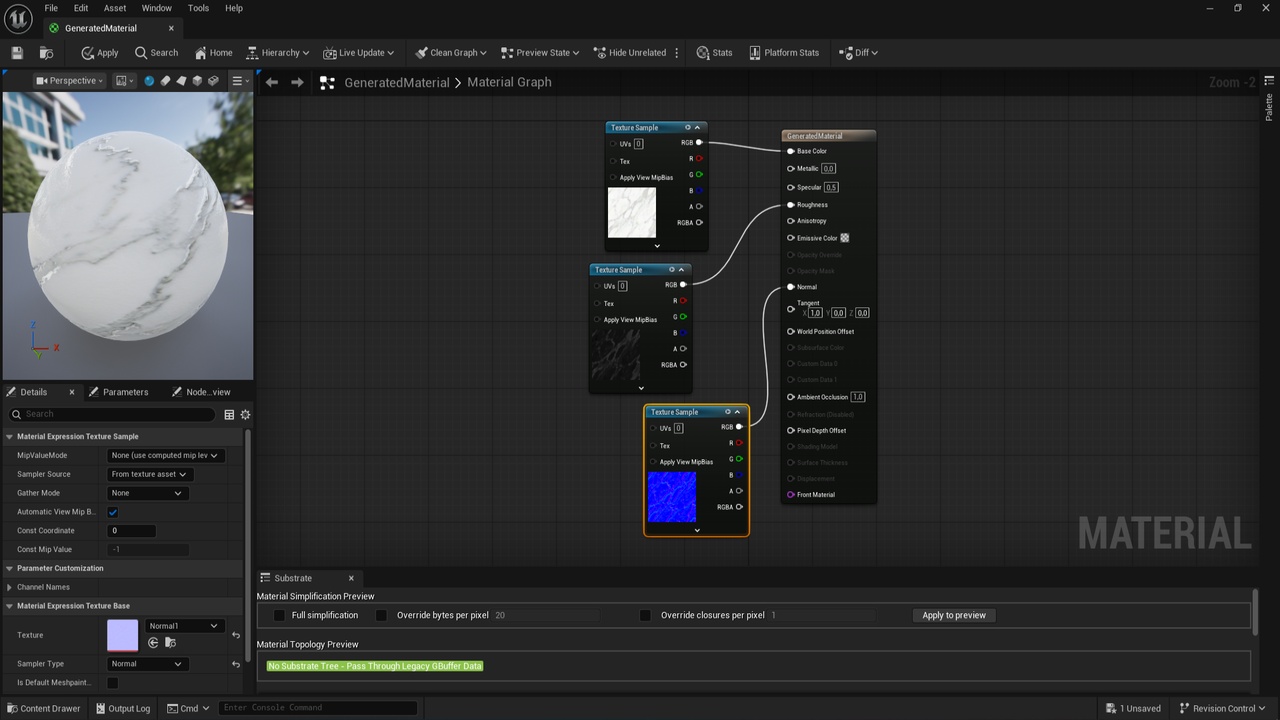Select the plane preview mesh icon
Image resolution: width=1280 pixels, height=720 pixels.
(181, 81)
